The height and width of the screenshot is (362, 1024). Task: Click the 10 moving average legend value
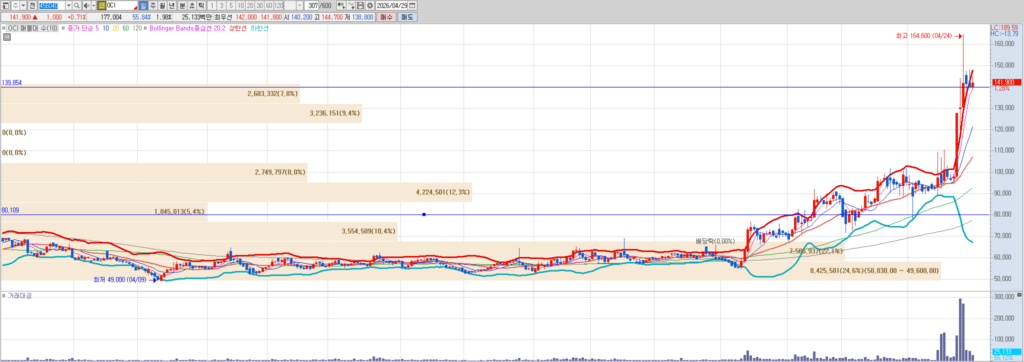[106, 28]
